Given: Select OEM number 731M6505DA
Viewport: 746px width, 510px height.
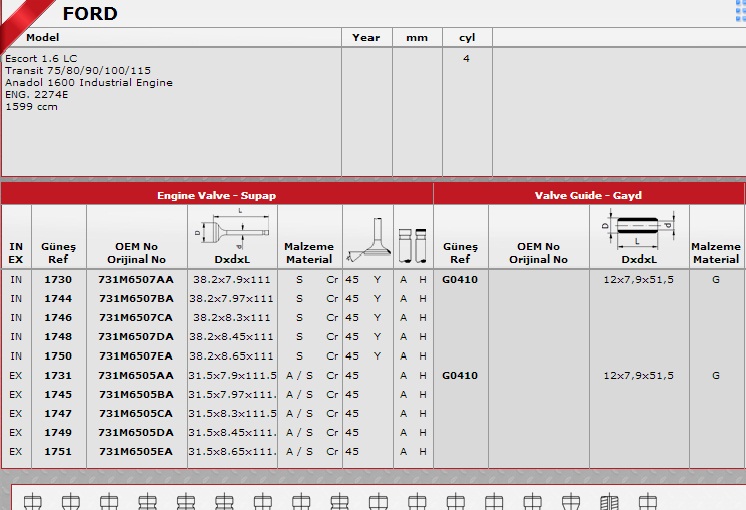Looking at the screenshot, I should click(136, 433).
